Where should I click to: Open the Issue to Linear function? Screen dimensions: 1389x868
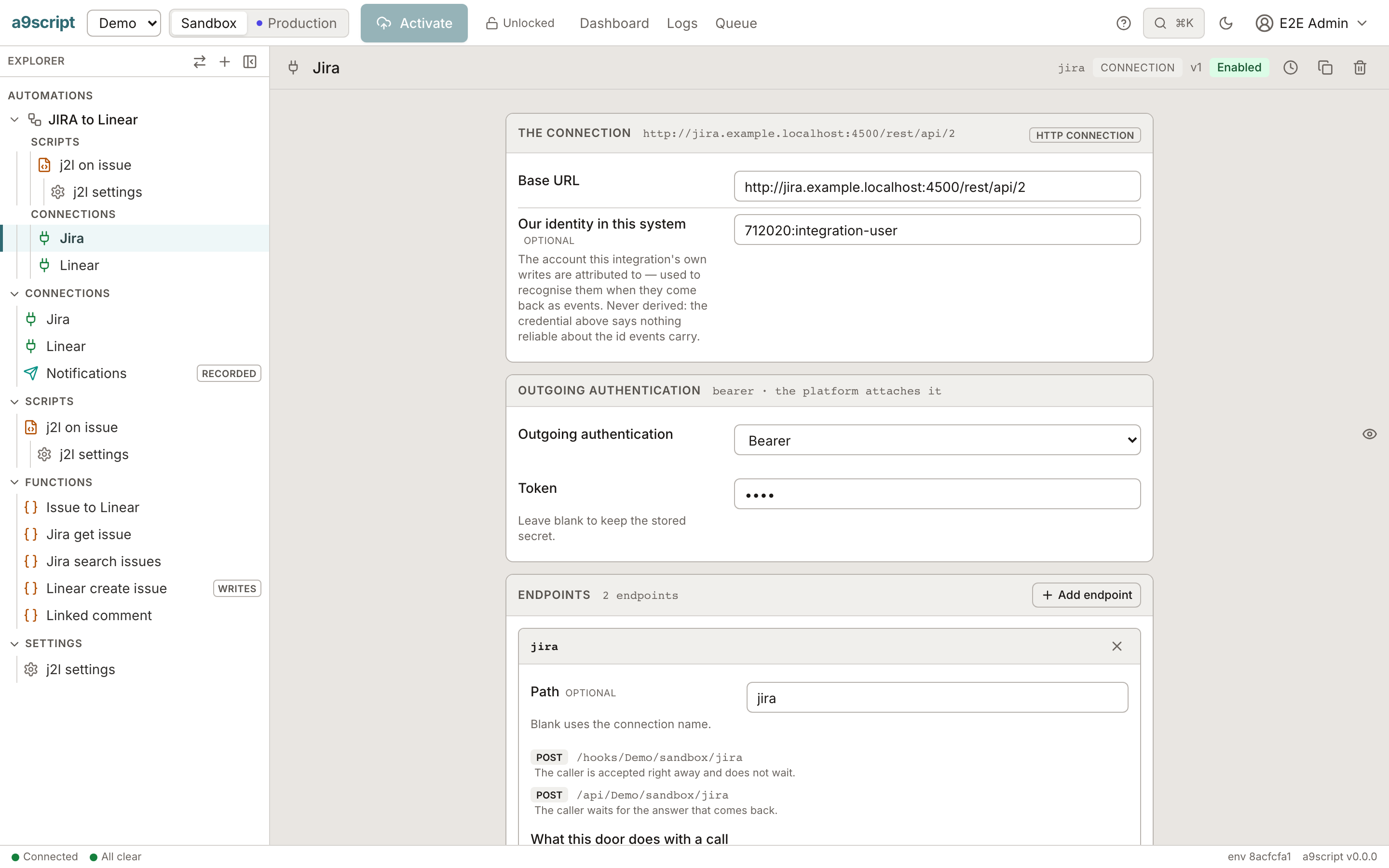[93, 507]
